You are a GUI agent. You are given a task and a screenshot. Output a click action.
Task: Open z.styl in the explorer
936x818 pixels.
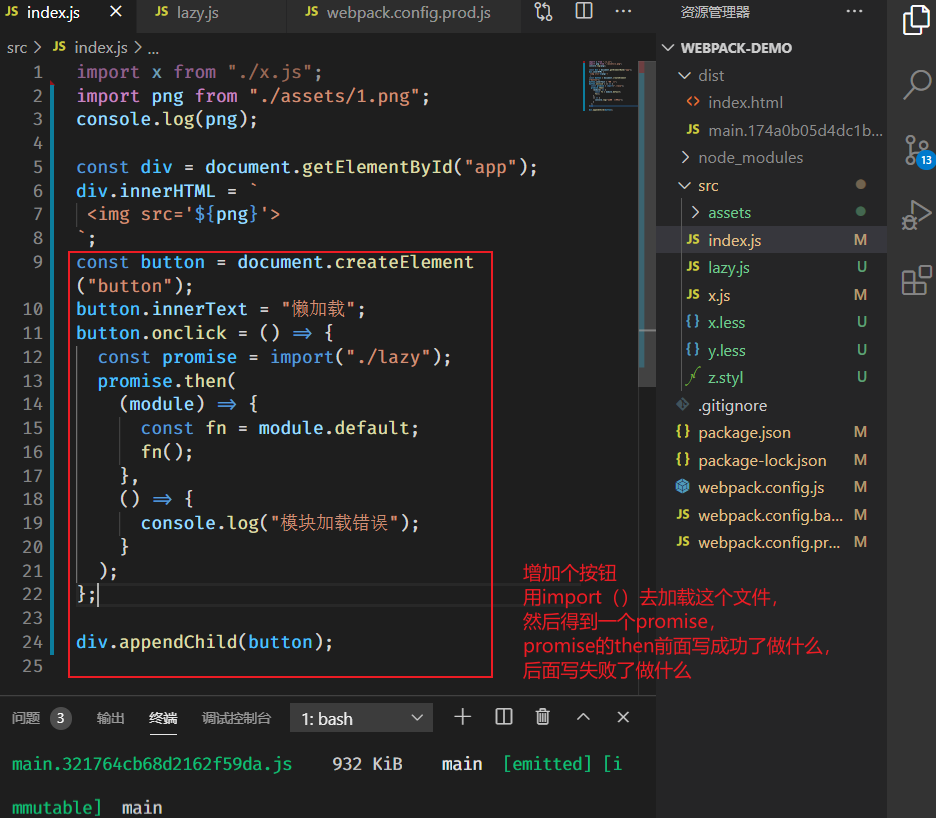pos(771,377)
